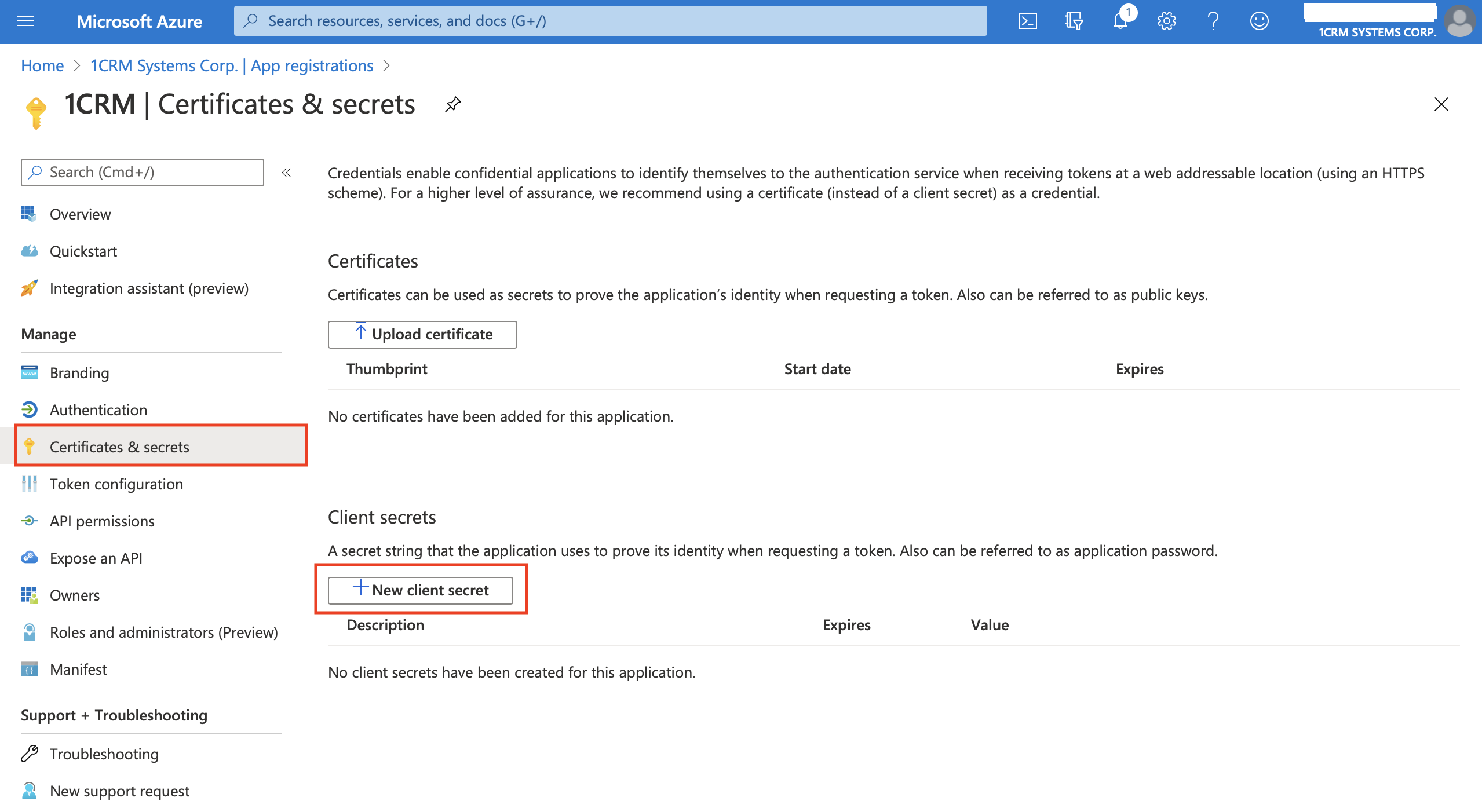This screenshot has width=1482, height=812.
Task: Open Integration assistant (preview)
Action: click(x=151, y=288)
